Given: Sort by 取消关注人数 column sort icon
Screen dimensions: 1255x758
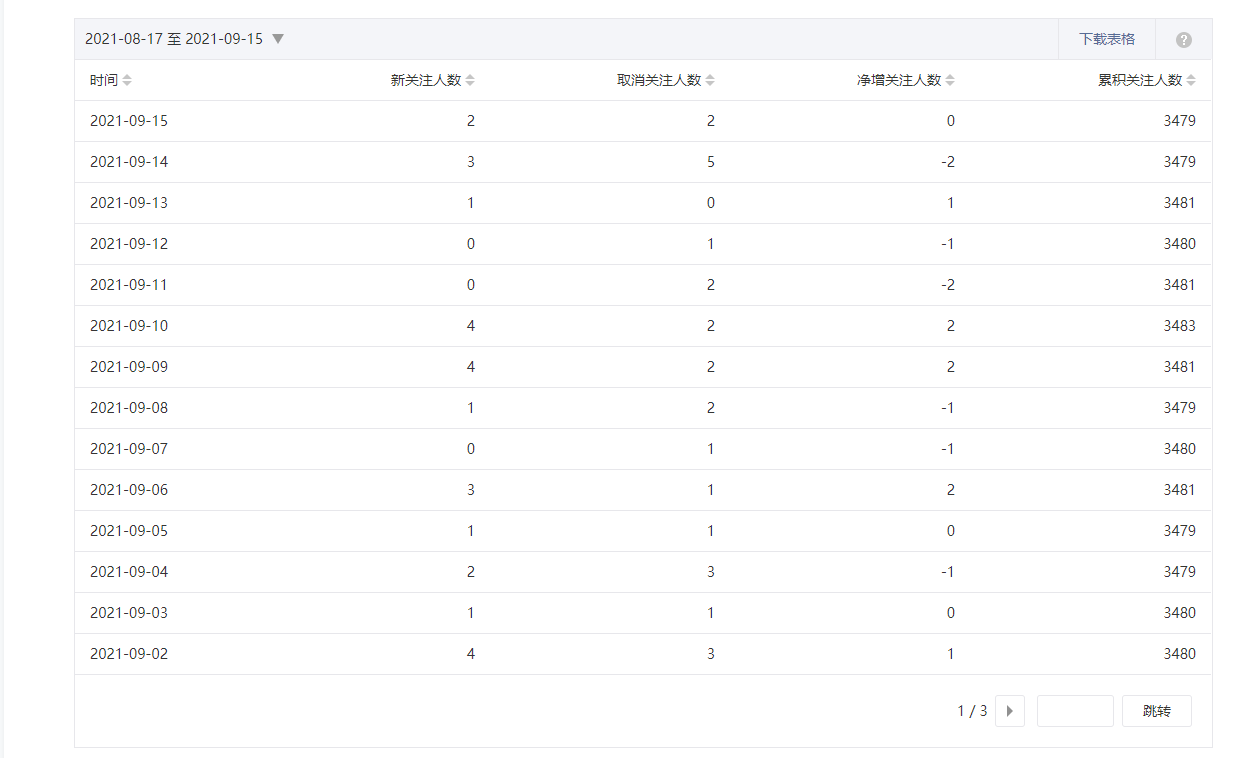Looking at the screenshot, I should point(710,80).
